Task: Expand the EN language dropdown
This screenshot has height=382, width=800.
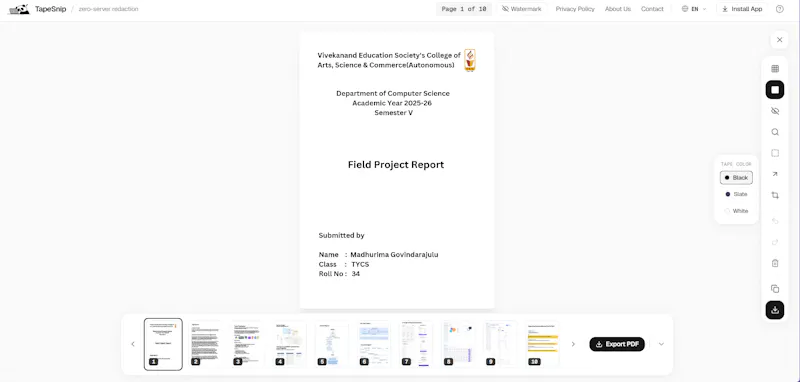Action: 694,9
